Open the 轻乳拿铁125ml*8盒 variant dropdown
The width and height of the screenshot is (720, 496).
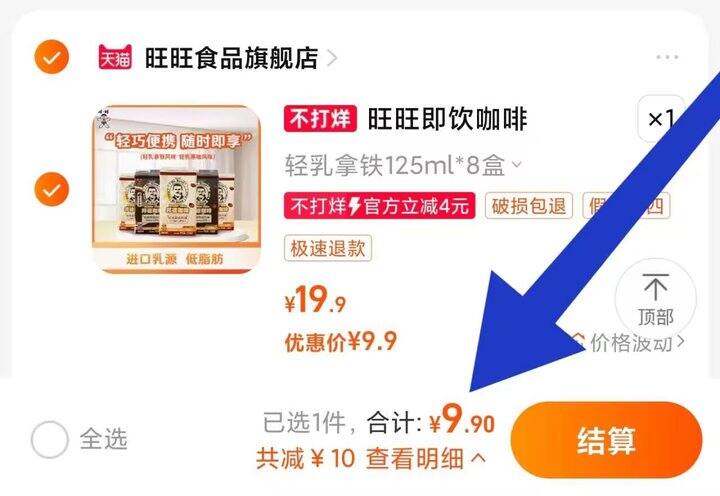coord(403,165)
